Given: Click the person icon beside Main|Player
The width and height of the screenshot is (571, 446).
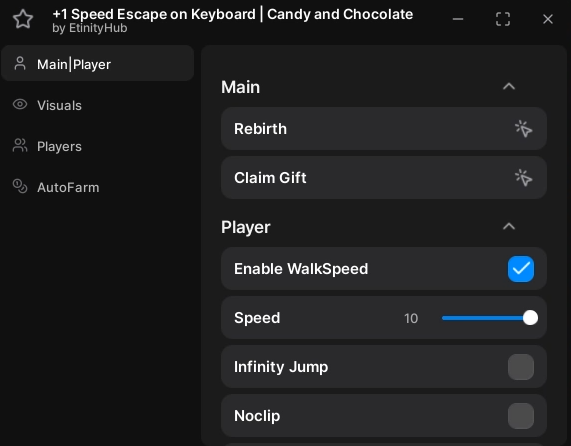Looking at the screenshot, I should (x=20, y=63).
